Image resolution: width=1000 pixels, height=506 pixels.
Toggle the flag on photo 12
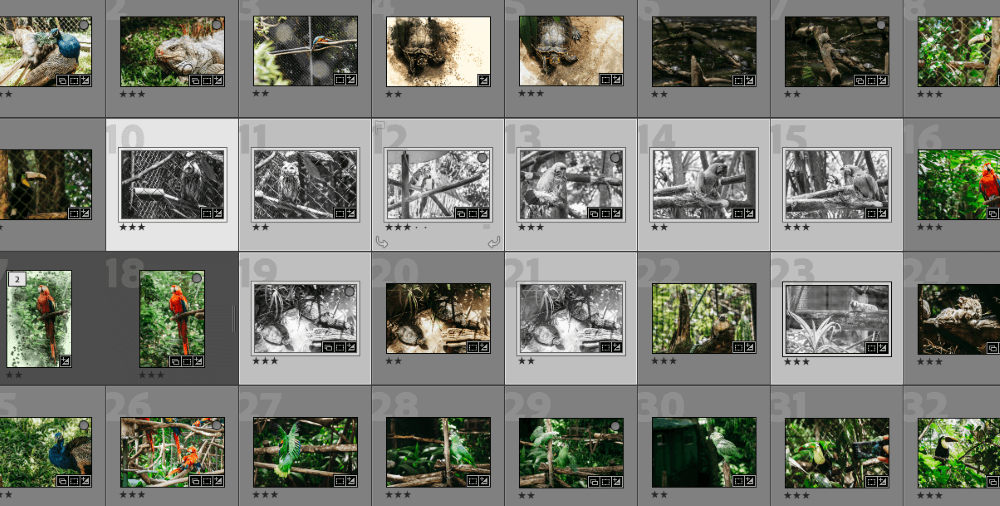(x=379, y=126)
